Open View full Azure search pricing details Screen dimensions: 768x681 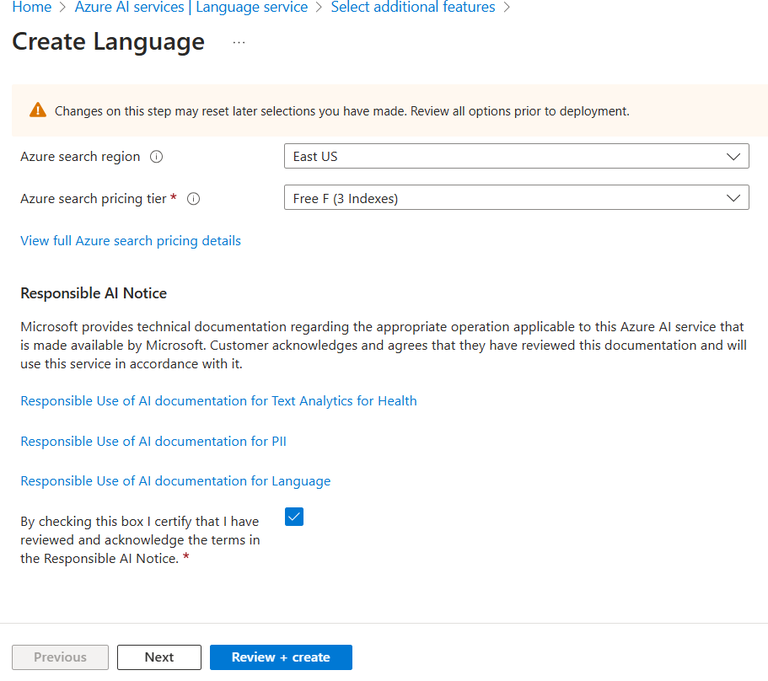click(x=130, y=241)
